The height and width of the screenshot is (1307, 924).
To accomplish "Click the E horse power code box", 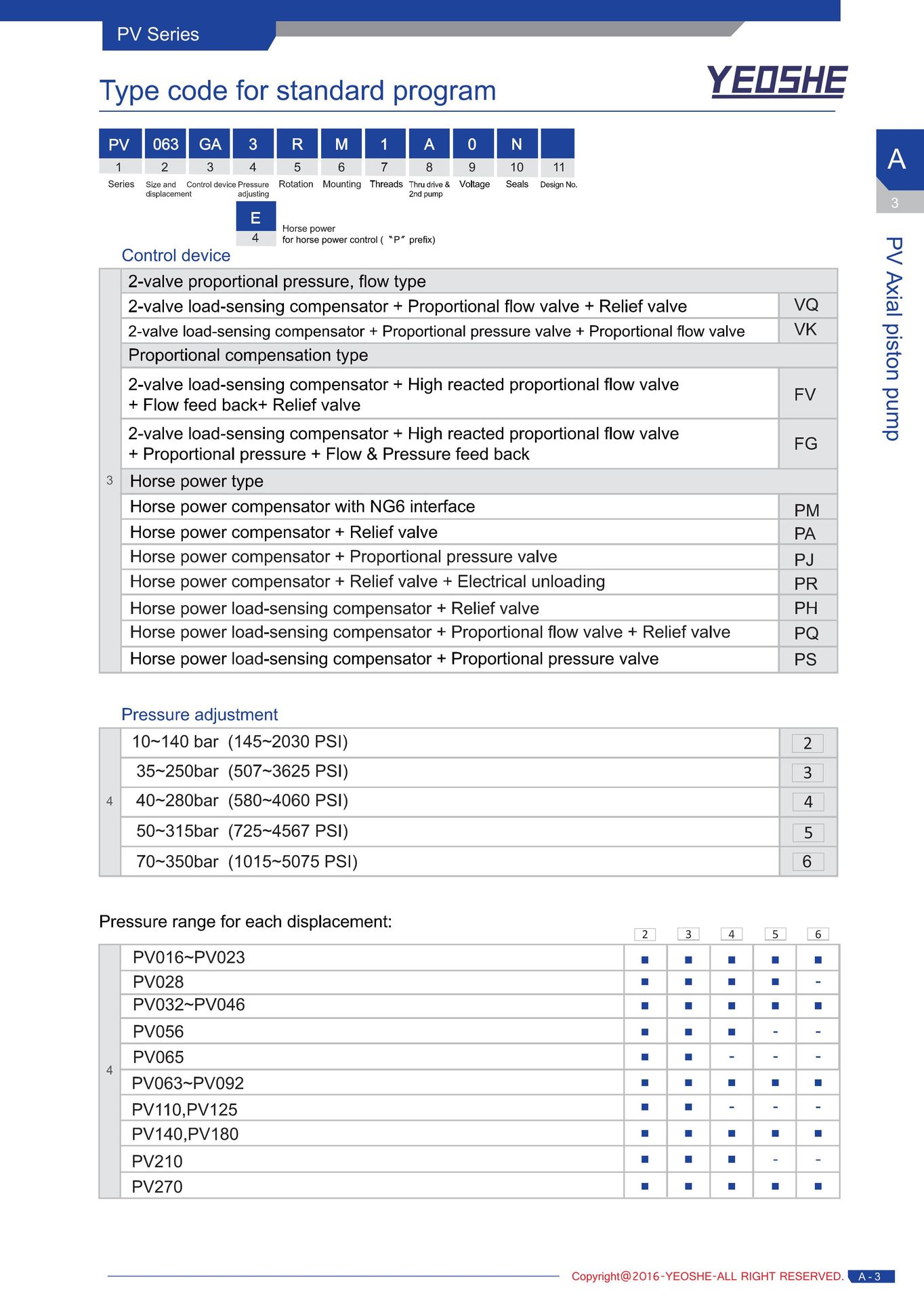I will (255, 217).
